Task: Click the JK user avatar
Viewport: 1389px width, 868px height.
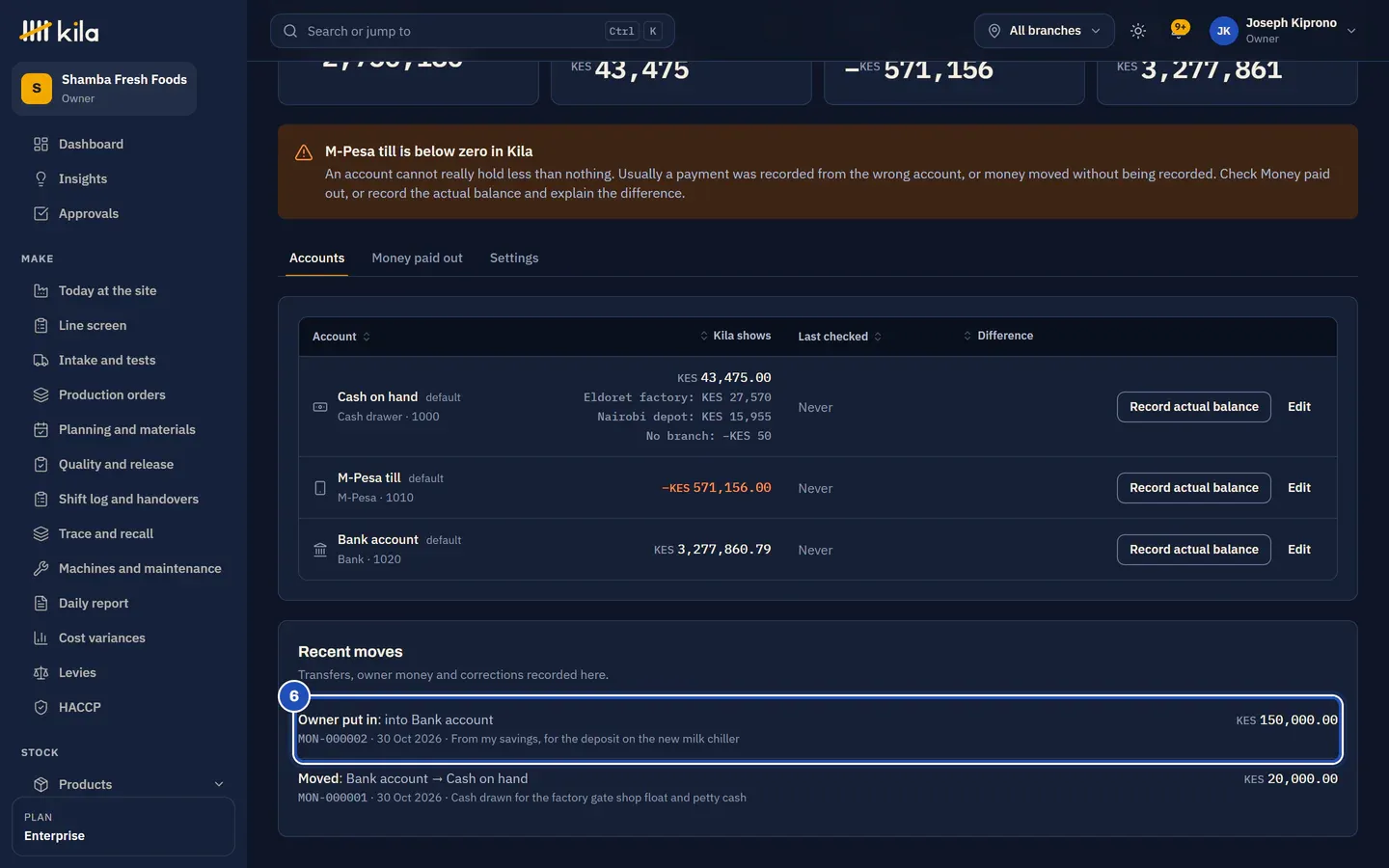Action: [1223, 31]
